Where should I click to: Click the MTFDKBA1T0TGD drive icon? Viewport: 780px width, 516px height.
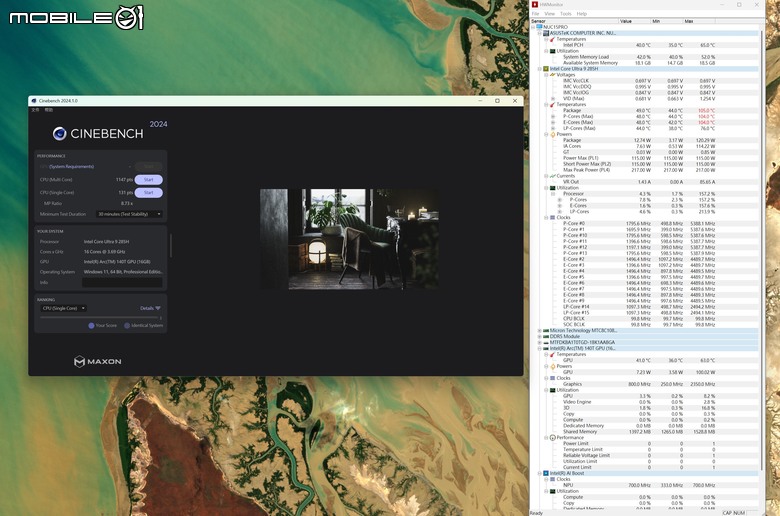[546, 342]
